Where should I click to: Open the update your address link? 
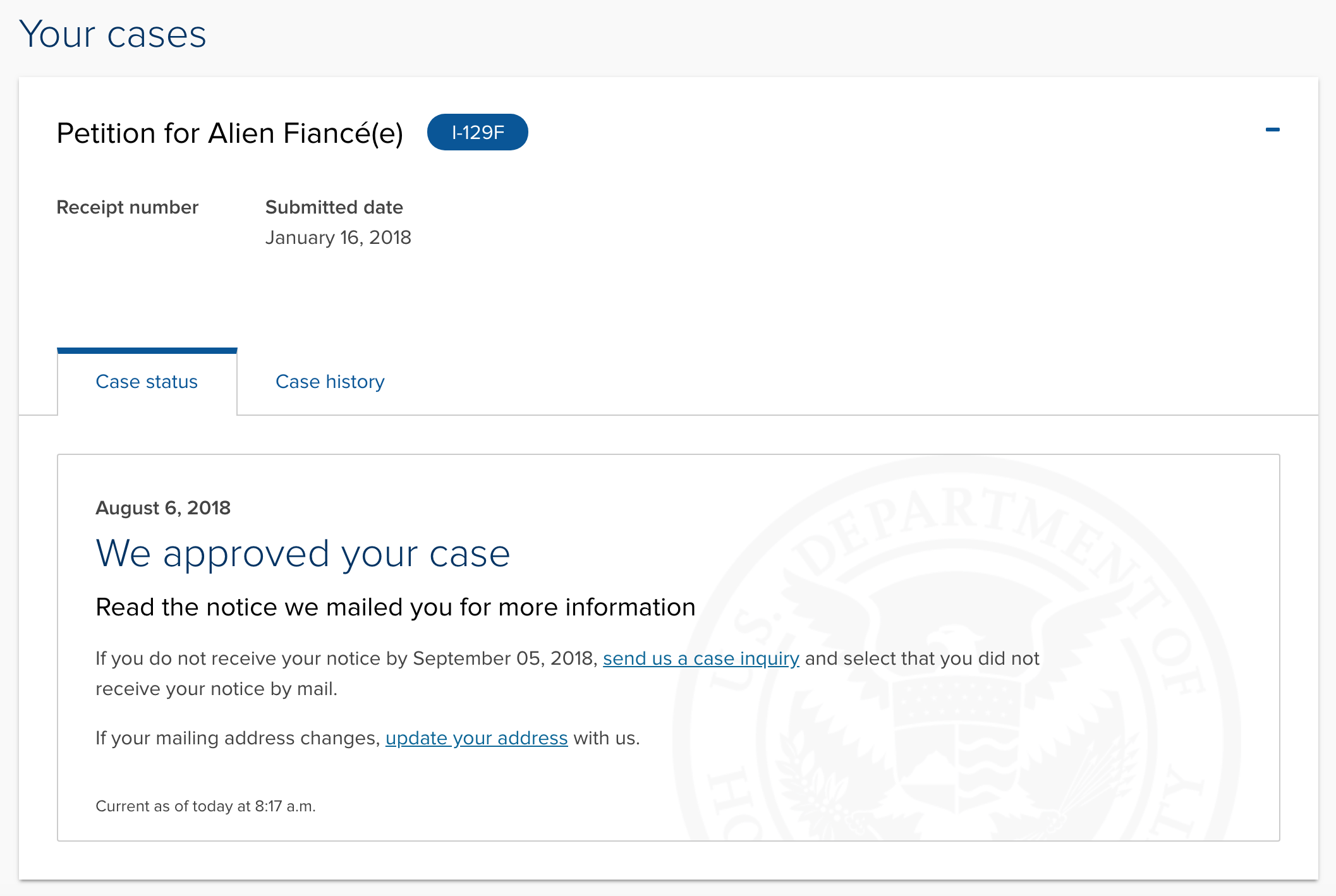click(477, 738)
